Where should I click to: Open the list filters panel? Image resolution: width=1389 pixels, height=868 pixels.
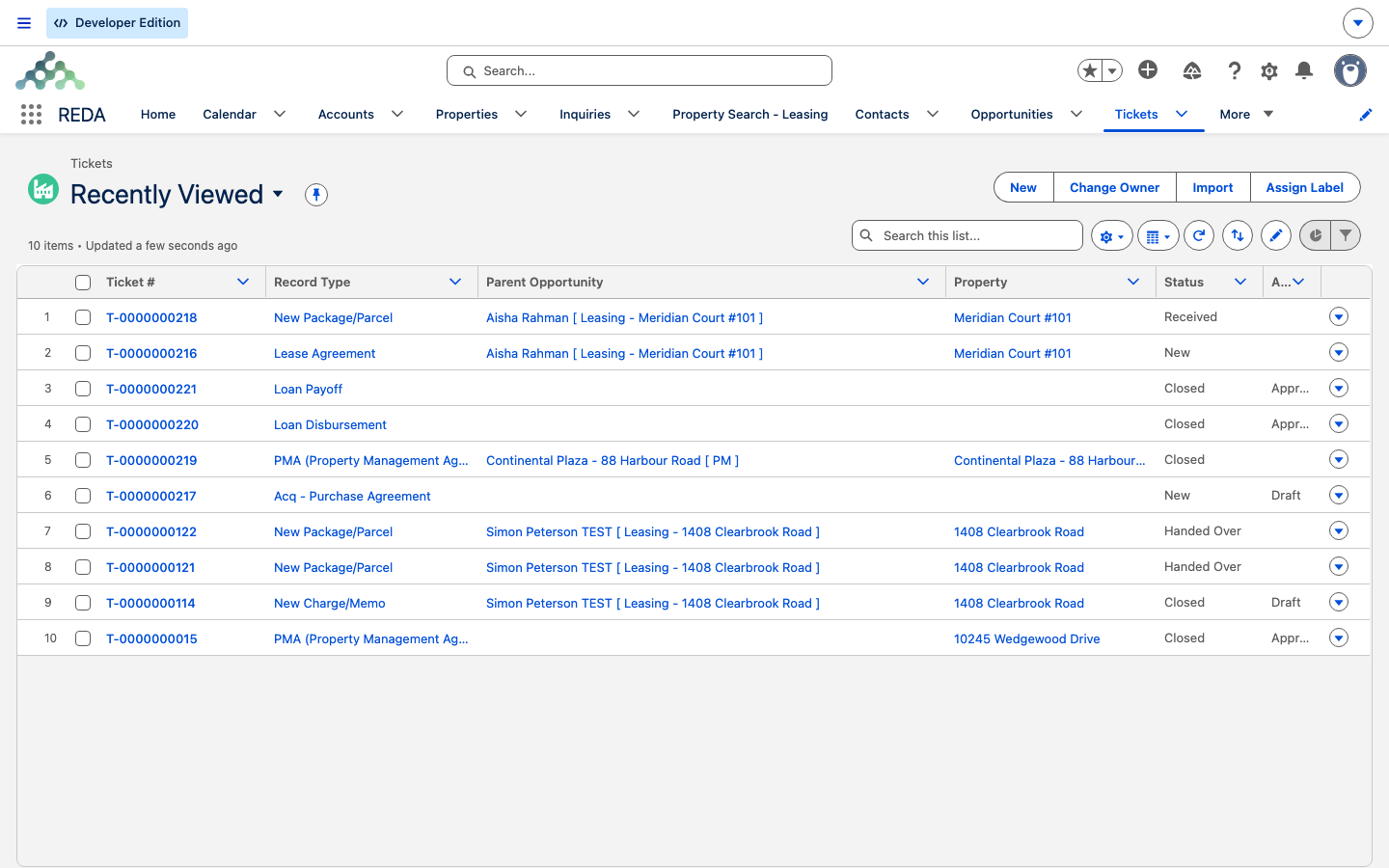pos(1346,235)
